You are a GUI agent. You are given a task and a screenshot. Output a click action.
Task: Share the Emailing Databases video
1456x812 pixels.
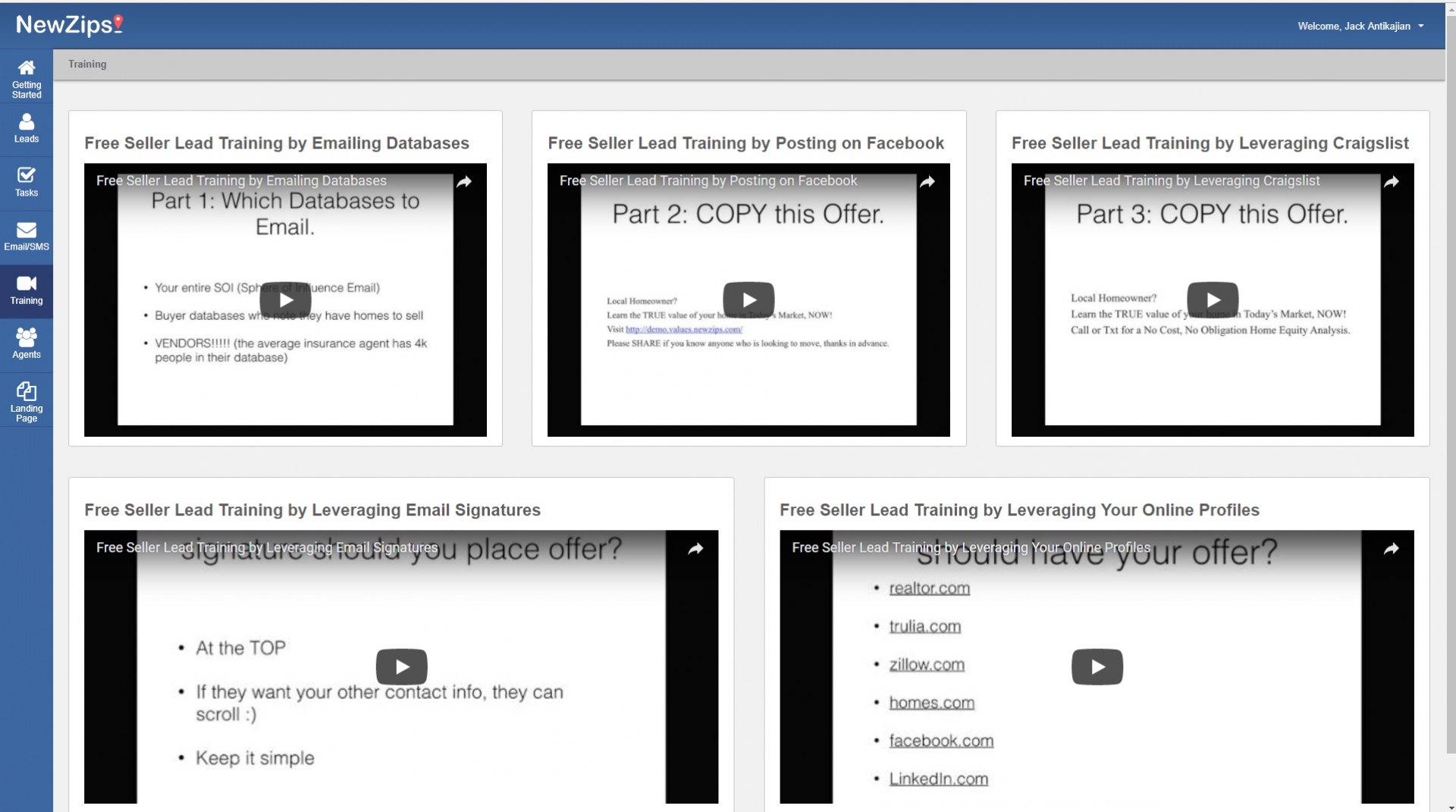(x=464, y=182)
